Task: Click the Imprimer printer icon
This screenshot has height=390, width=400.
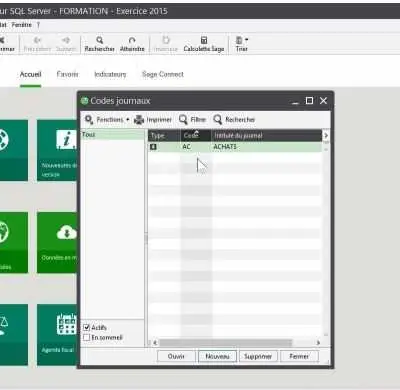Action: 139,120
